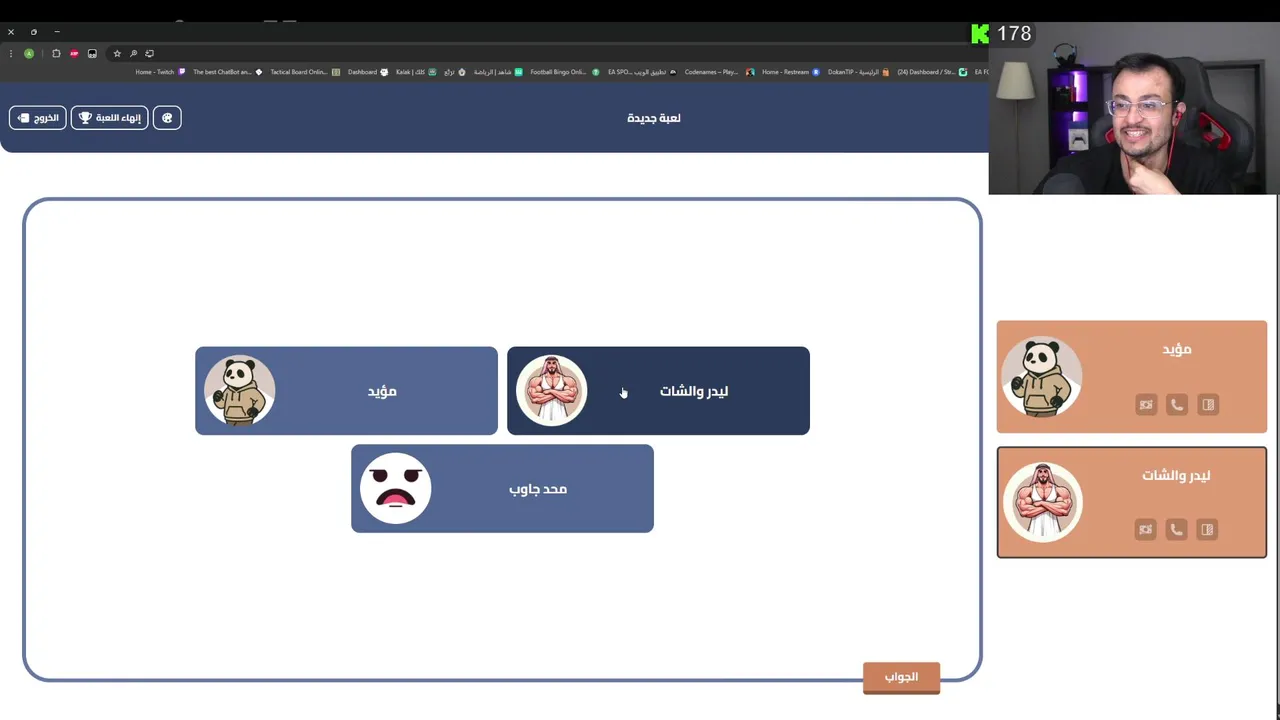Screen dimensions: 1280x720
Task: Open the Codenames bookmark
Action: [x=720, y=72]
